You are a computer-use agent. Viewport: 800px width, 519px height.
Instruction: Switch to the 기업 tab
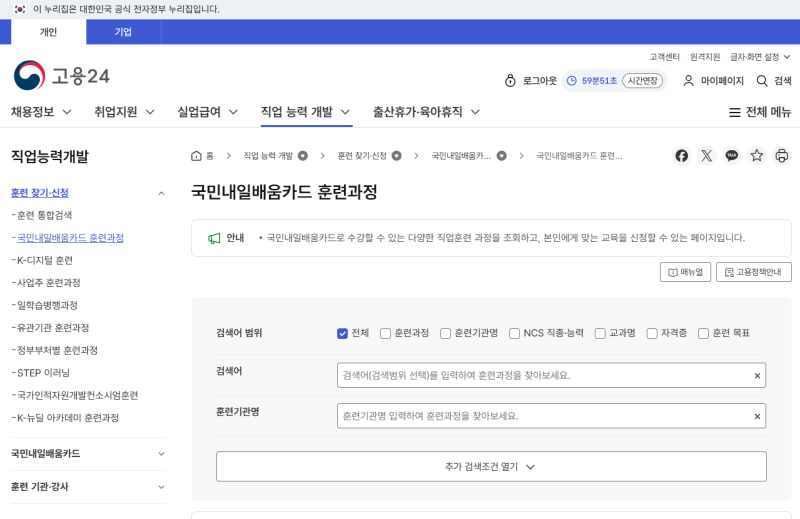(x=123, y=32)
